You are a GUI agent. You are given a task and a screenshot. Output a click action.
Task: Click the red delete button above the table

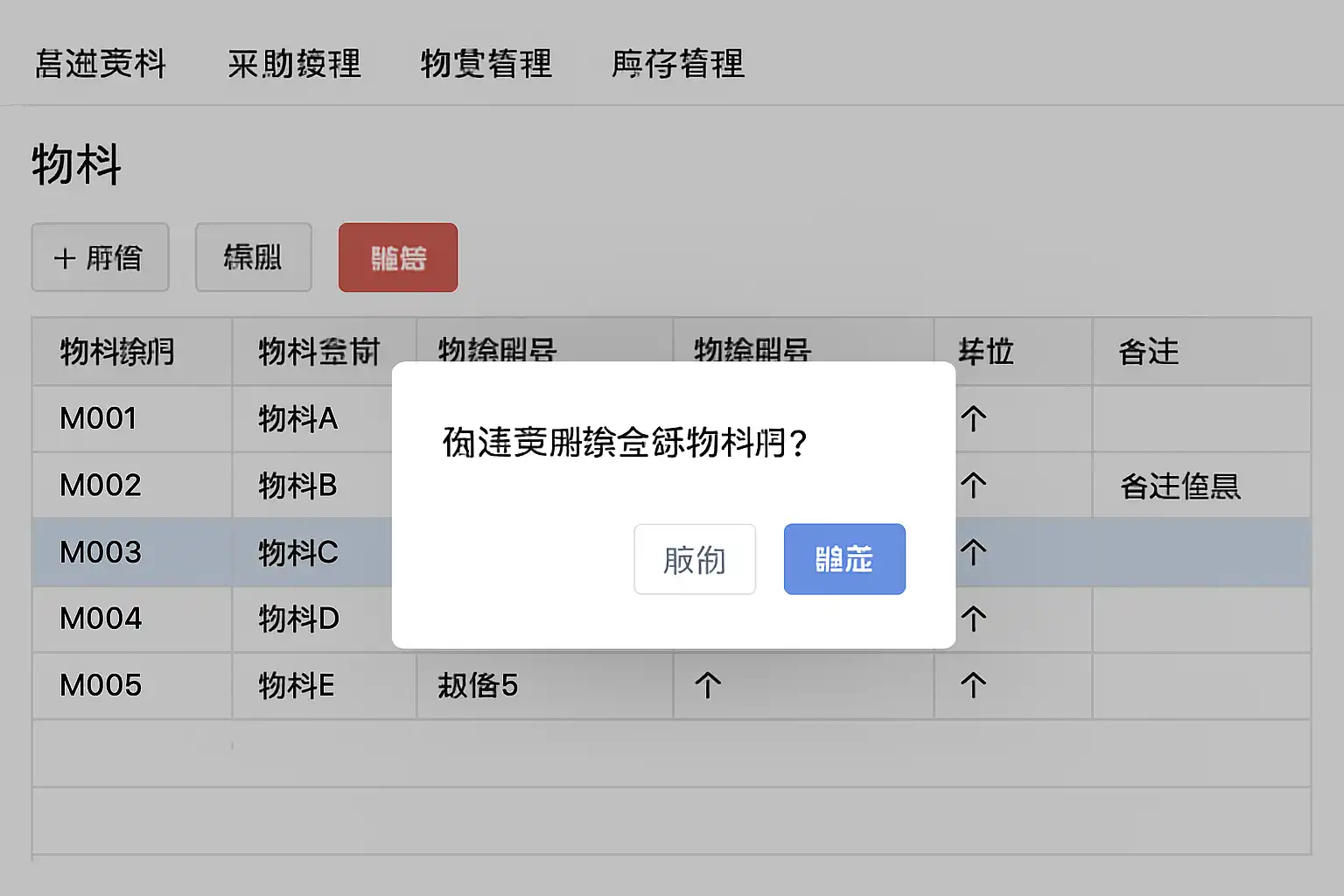pos(398,258)
